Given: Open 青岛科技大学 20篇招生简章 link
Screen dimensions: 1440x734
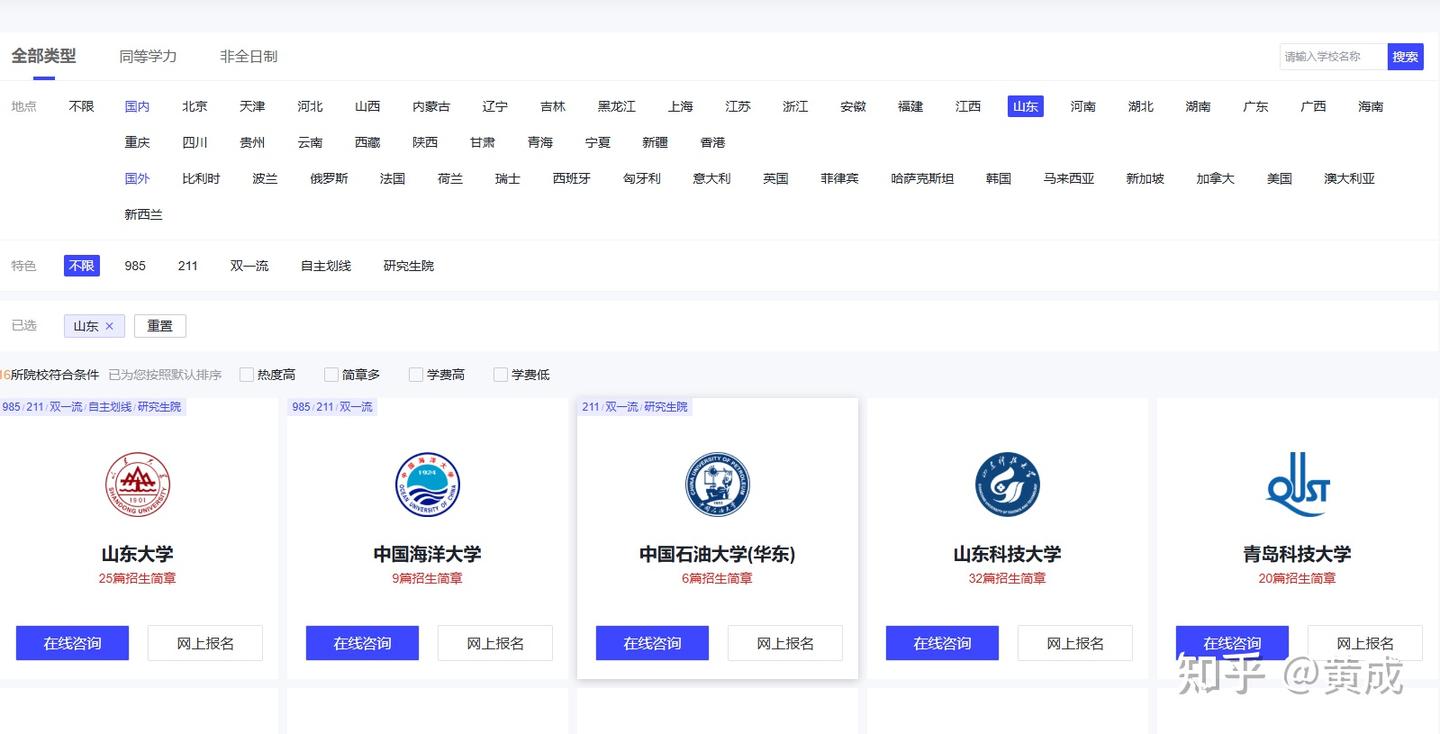Looking at the screenshot, I should tap(1297, 579).
